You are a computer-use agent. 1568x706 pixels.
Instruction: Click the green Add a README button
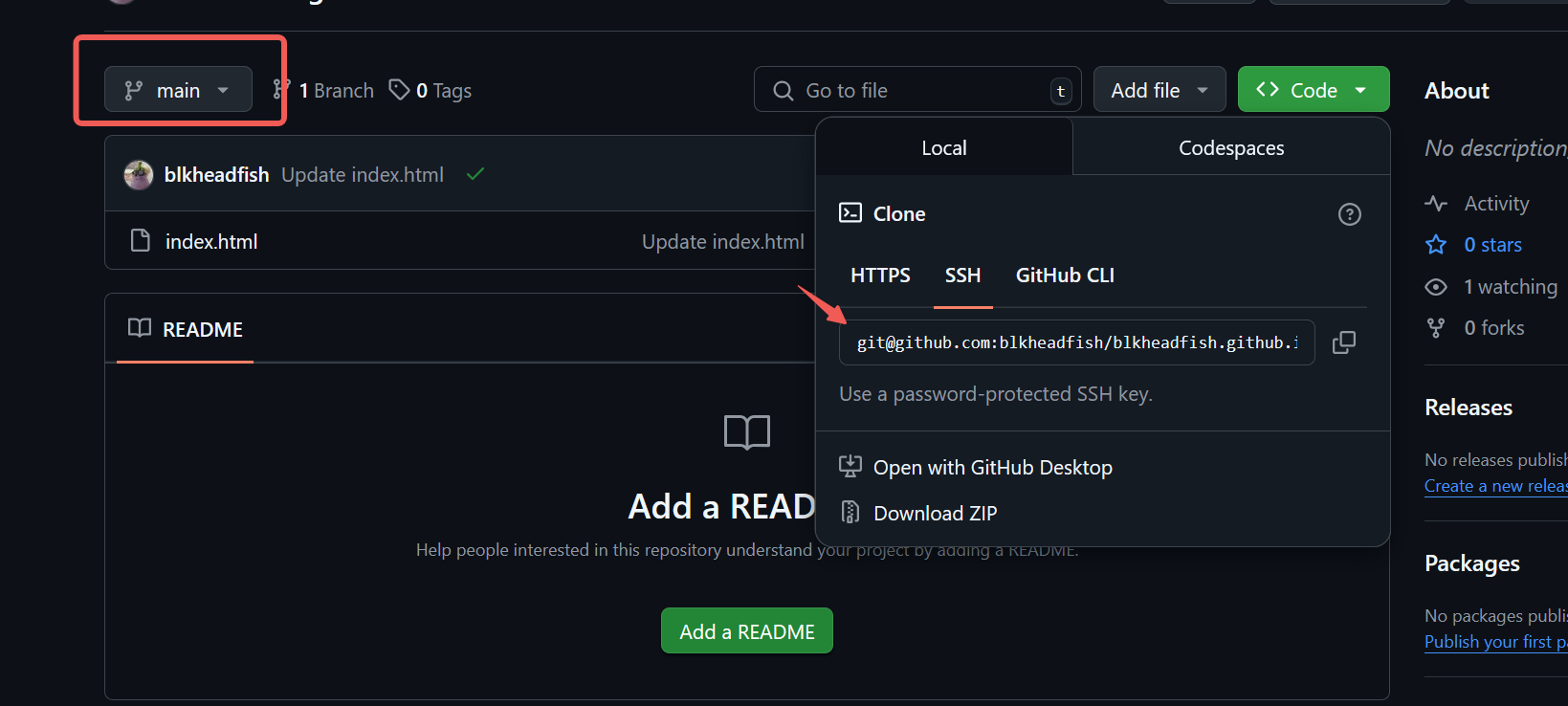pyautogui.click(x=747, y=631)
